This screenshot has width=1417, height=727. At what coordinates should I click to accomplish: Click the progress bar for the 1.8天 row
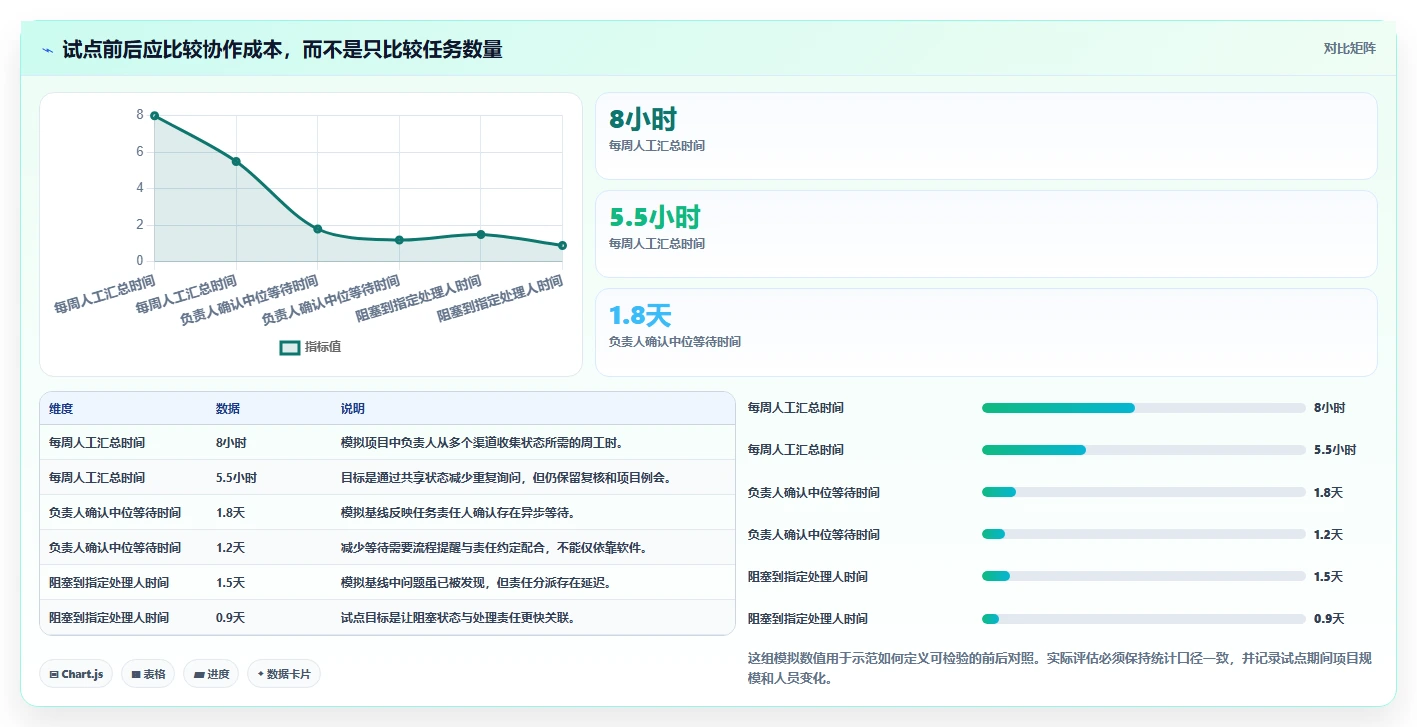click(x=1144, y=492)
